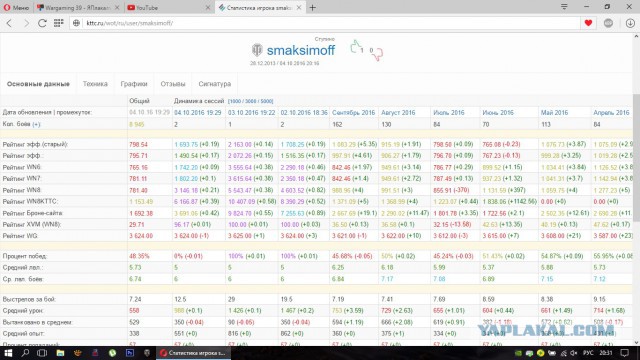Click the World of Tanks shield logo
The width and height of the screenshot is (640, 360).
pos(257,50)
